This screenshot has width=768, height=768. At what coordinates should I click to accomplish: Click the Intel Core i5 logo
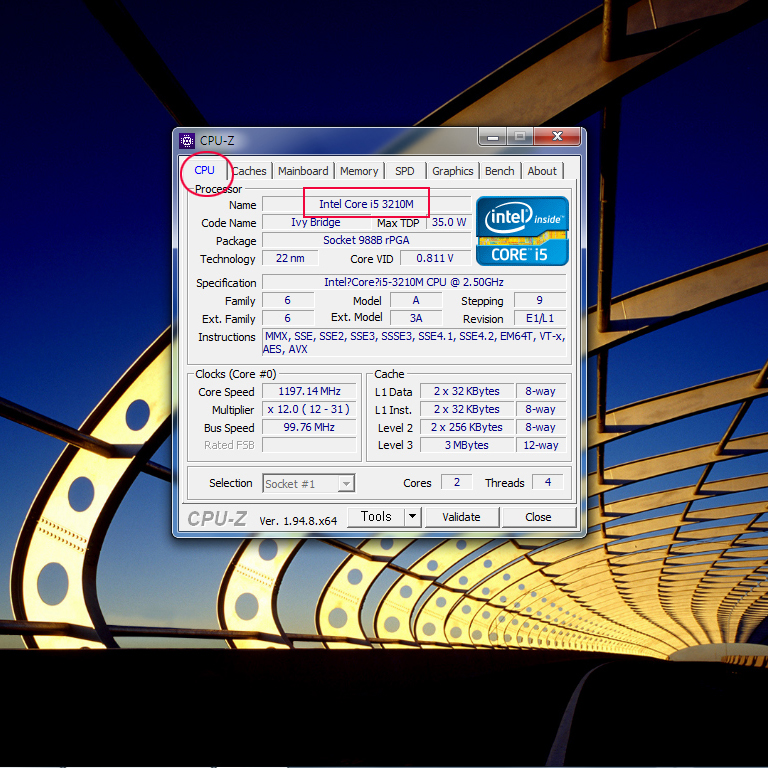click(522, 231)
